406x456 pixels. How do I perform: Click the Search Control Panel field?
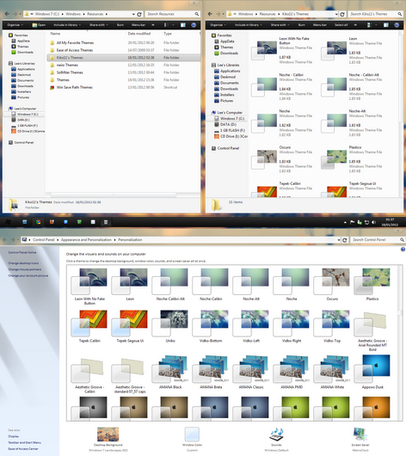375,240
